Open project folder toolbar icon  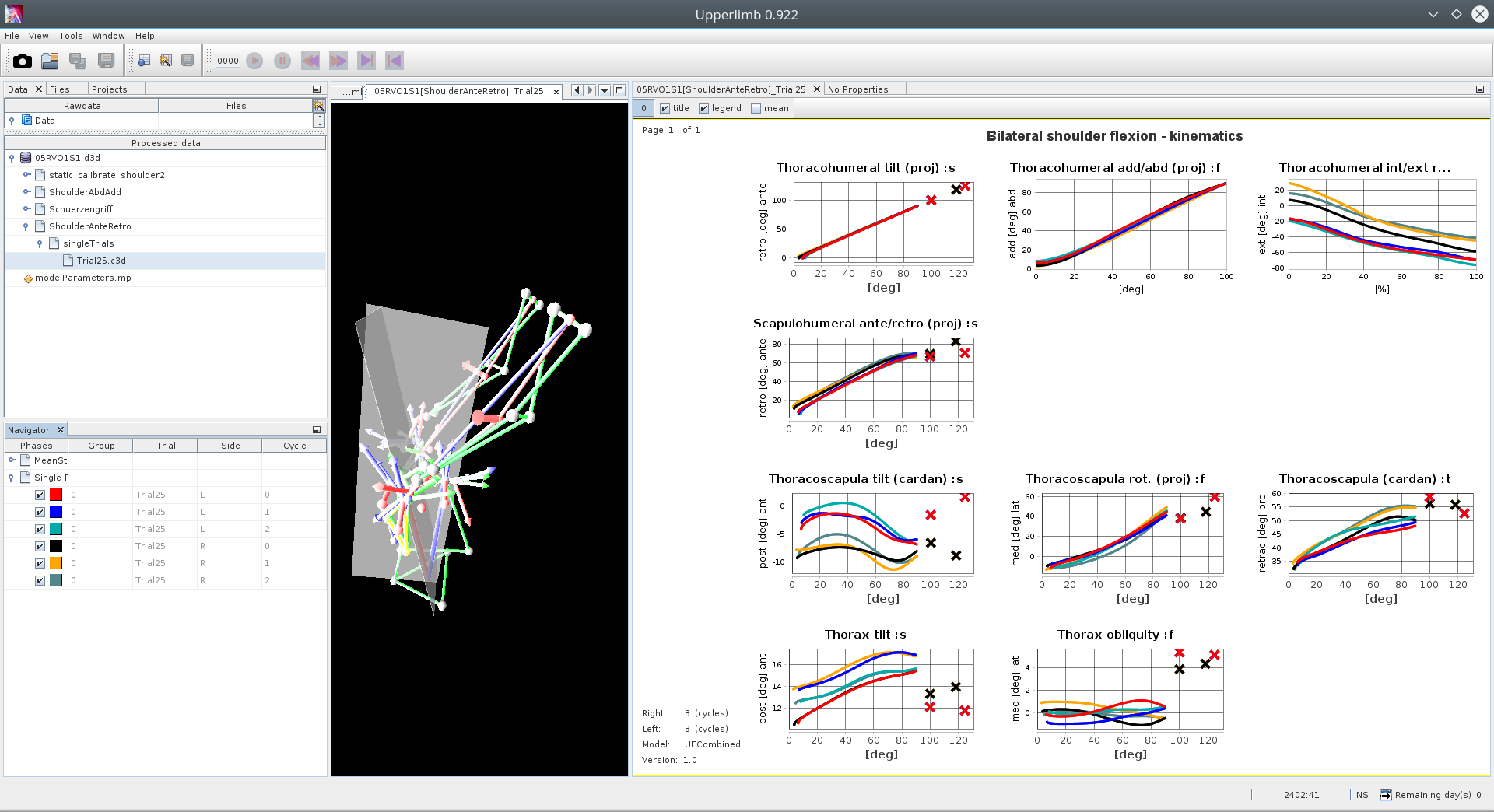50,61
